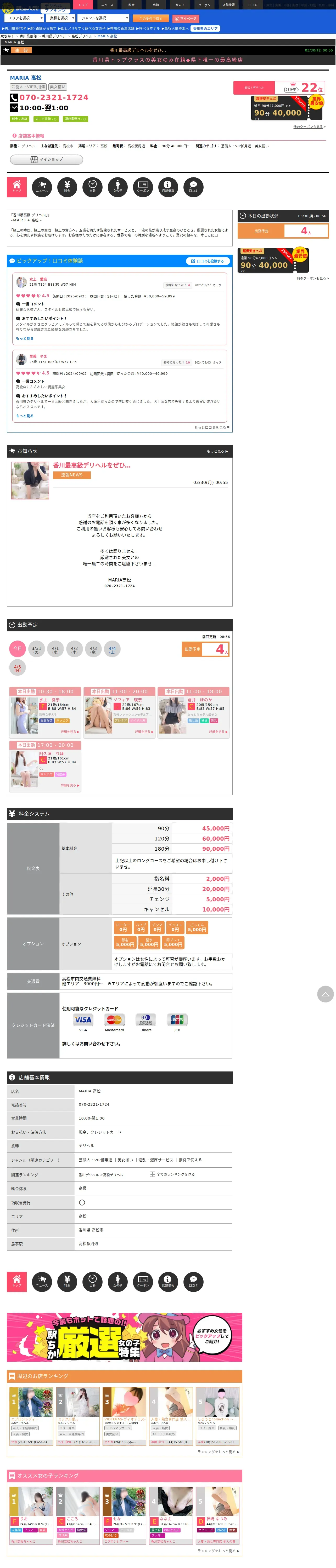Click the scroll-to-top arrow circle

click(325, 994)
